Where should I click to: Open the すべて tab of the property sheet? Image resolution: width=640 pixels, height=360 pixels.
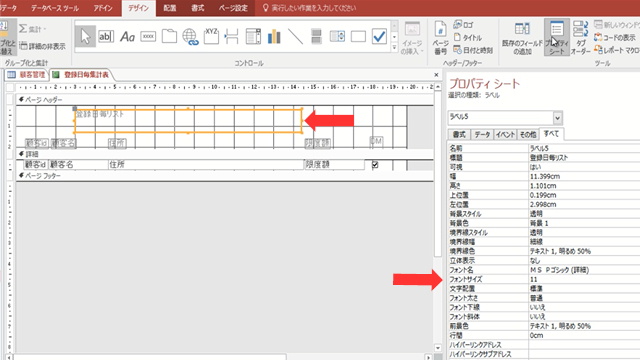(551, 134)
